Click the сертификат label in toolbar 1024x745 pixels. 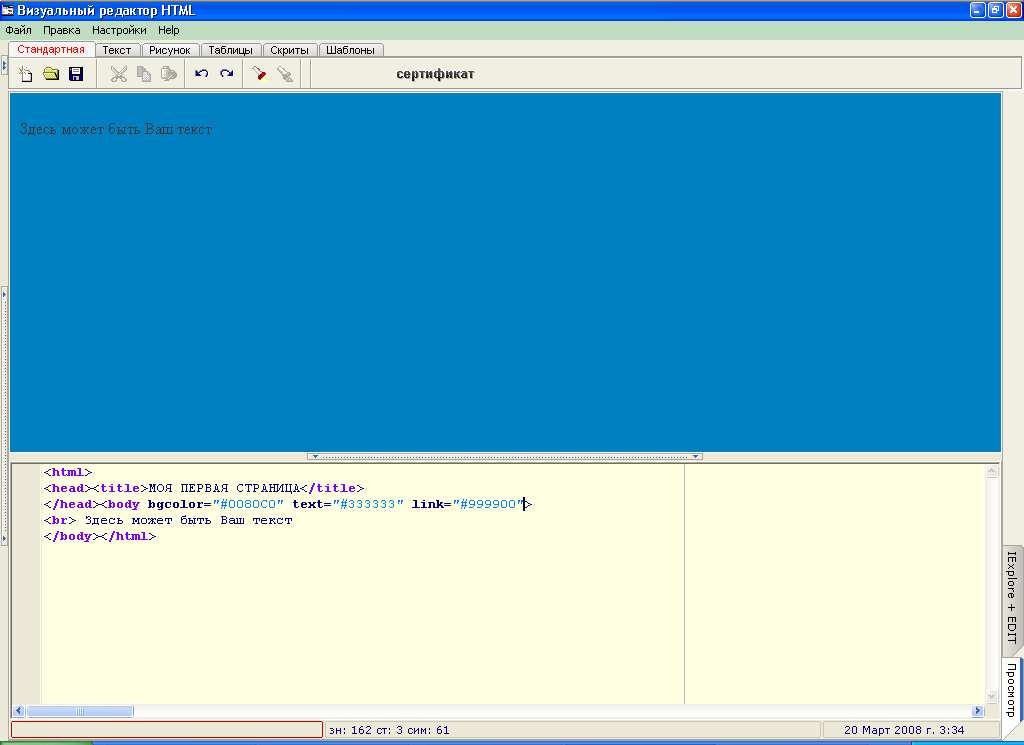tap(435, 74)
